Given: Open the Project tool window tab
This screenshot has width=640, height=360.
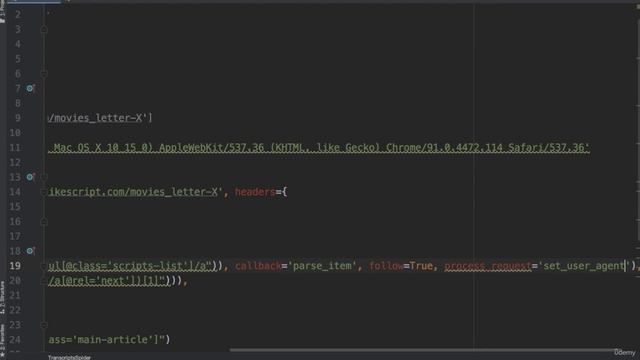Looking at the screenshot, I should click(2, 12).
